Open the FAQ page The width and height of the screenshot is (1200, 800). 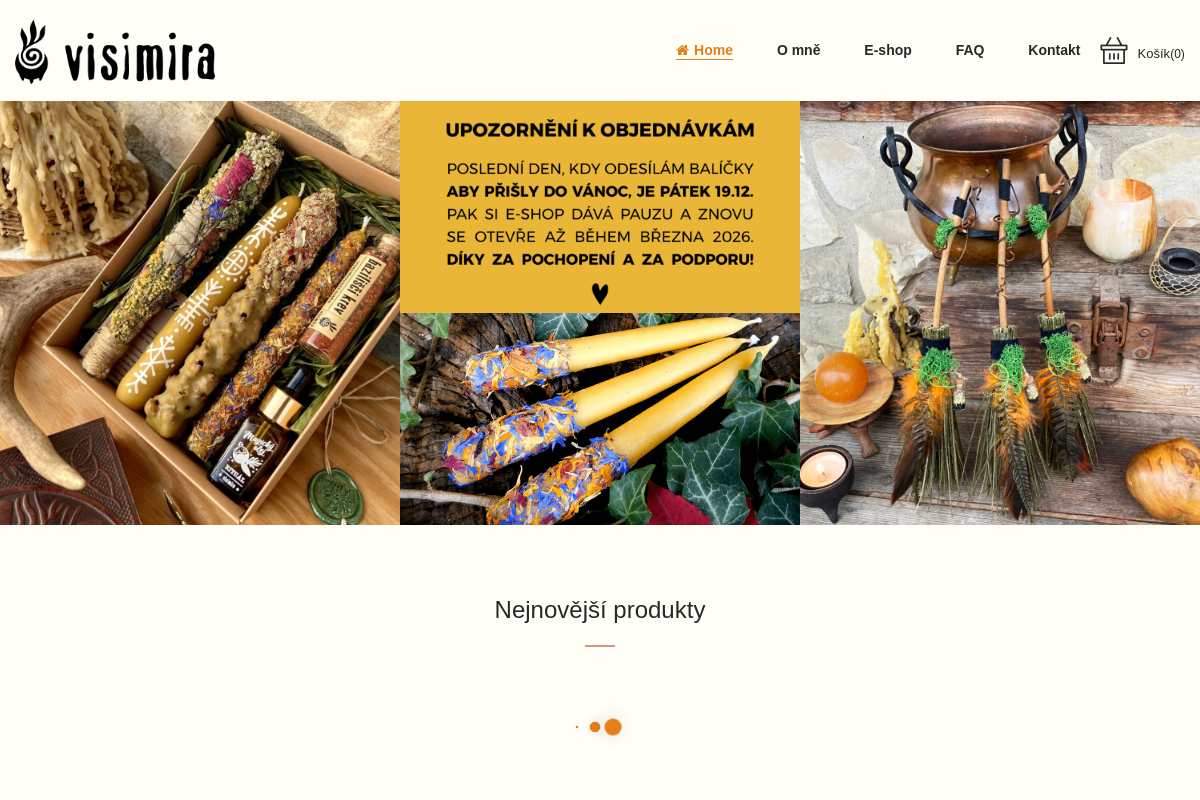point(970,50)
